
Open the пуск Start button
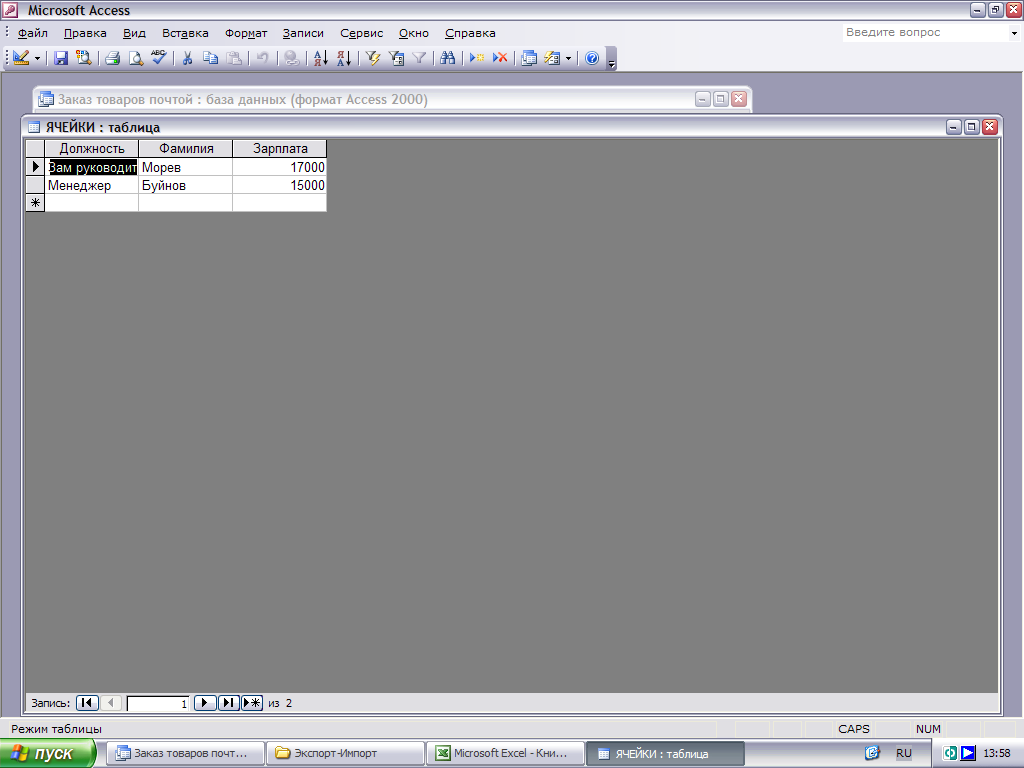click(47, 753)
